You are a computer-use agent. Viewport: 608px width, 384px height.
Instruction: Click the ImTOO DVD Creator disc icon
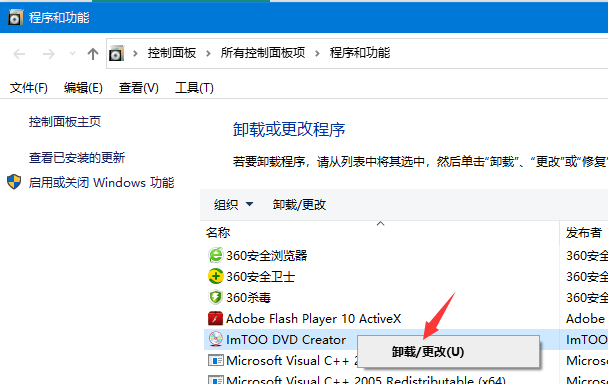(x=216, y=339)
